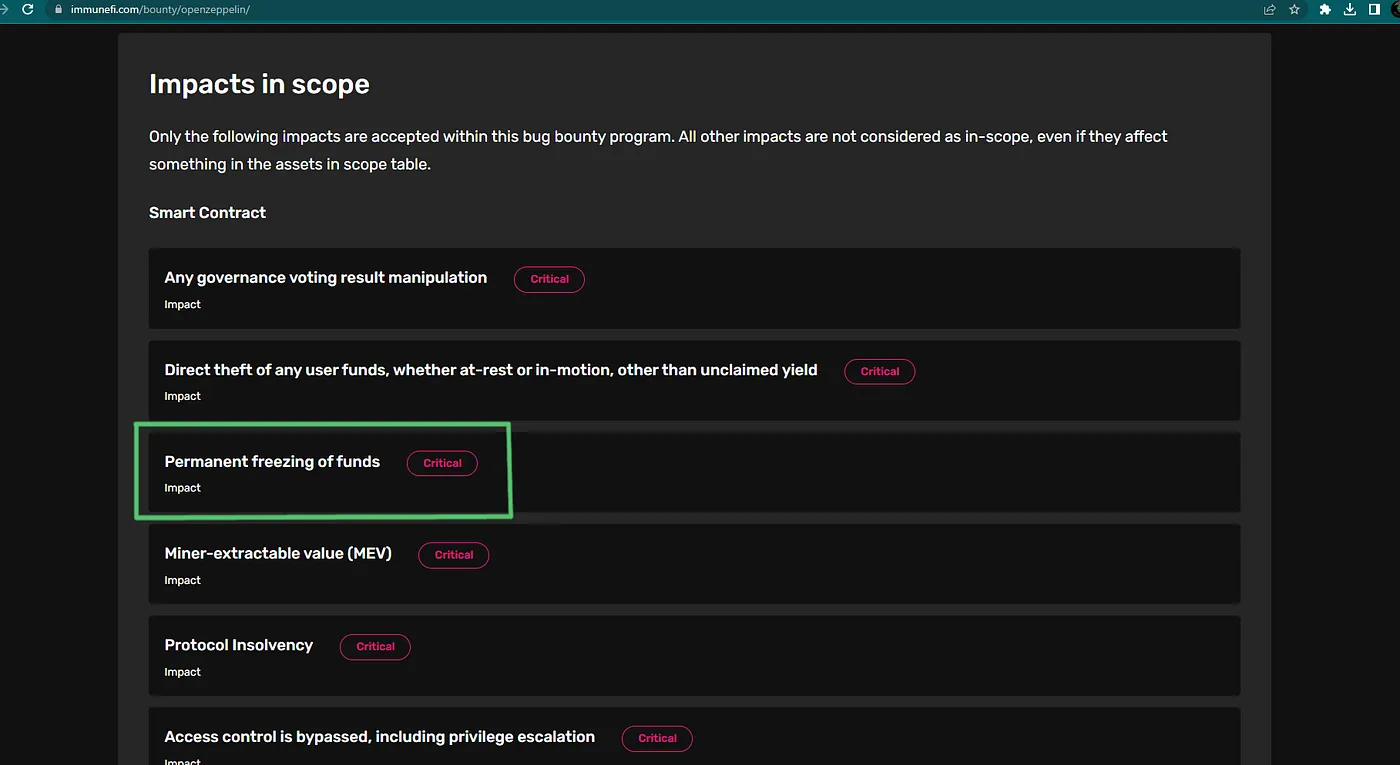
Task: Click the padlock site info icon
Action: [x=59, y=10]
